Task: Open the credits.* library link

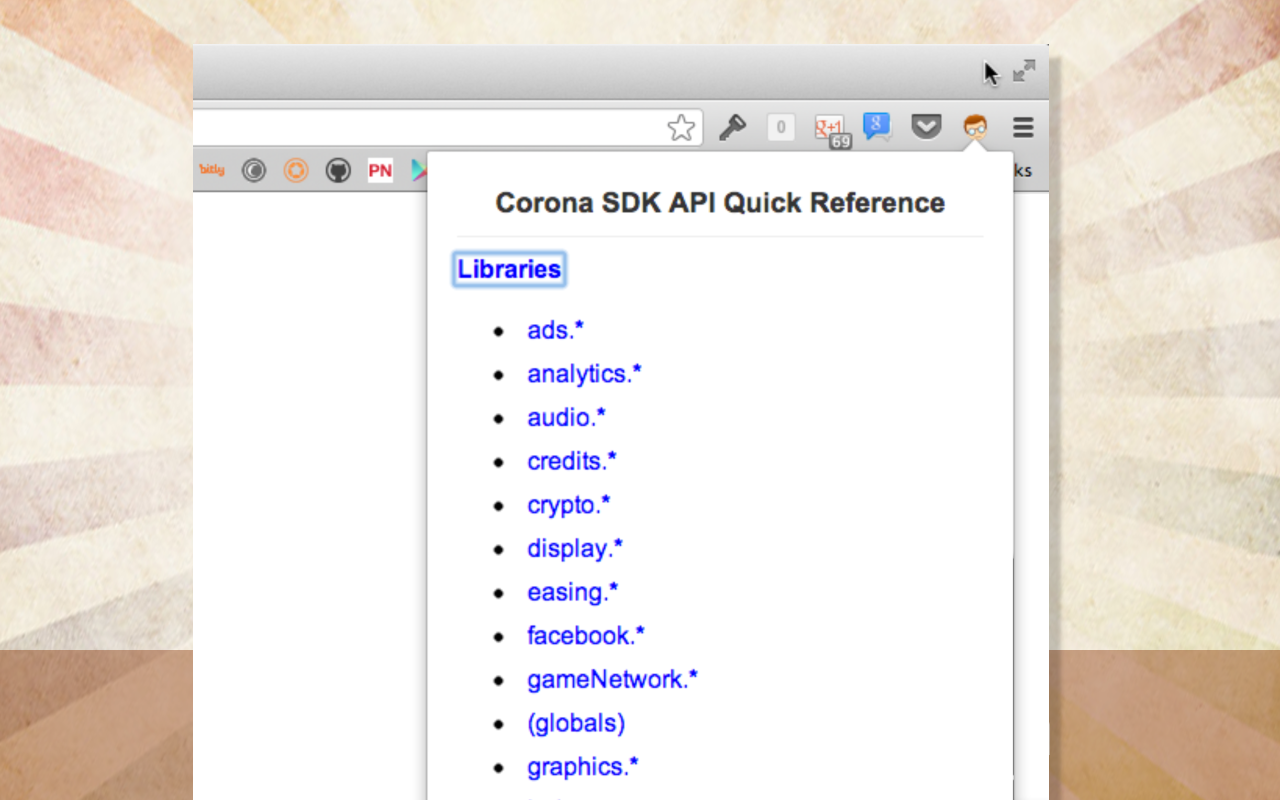Action: click(x=572, y=461)
